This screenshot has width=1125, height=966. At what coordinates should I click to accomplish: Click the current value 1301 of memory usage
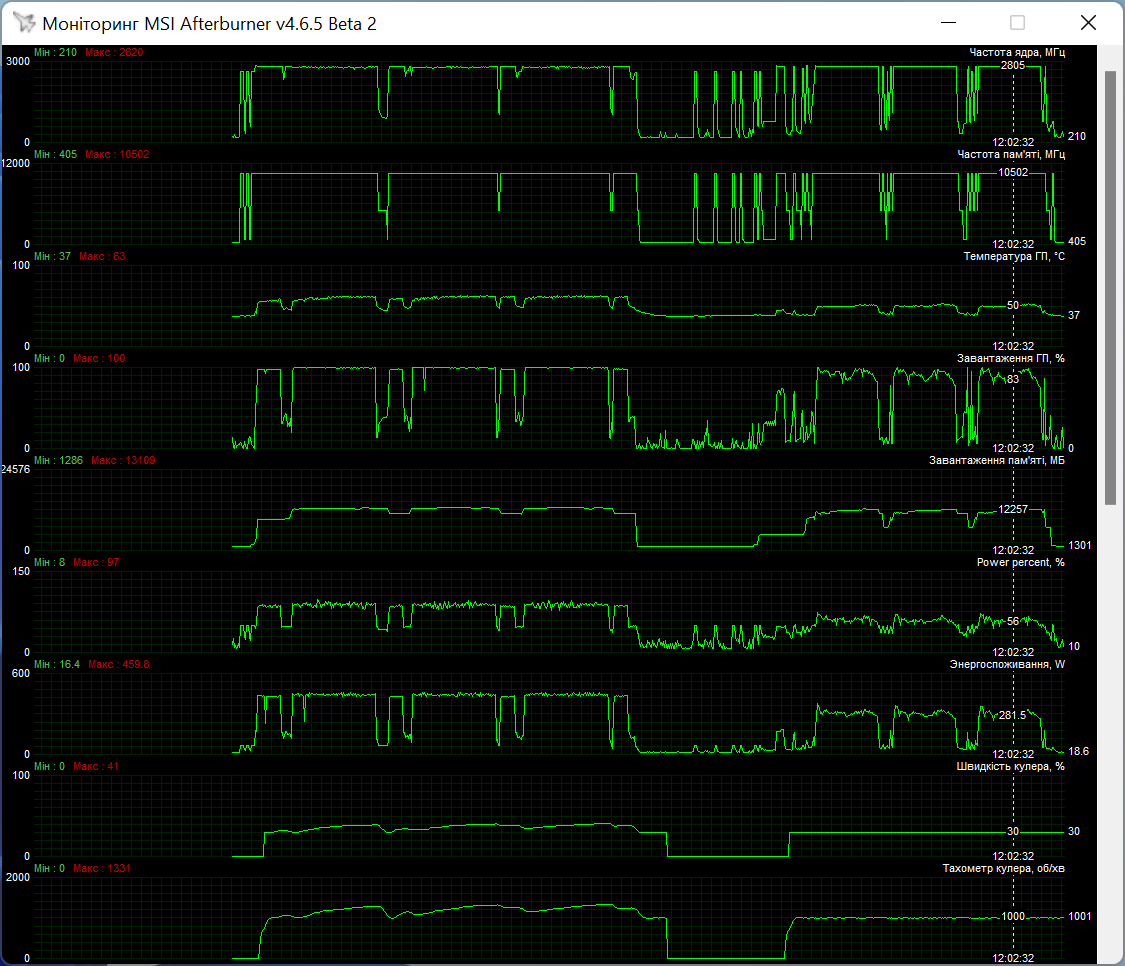point(1080,545)
